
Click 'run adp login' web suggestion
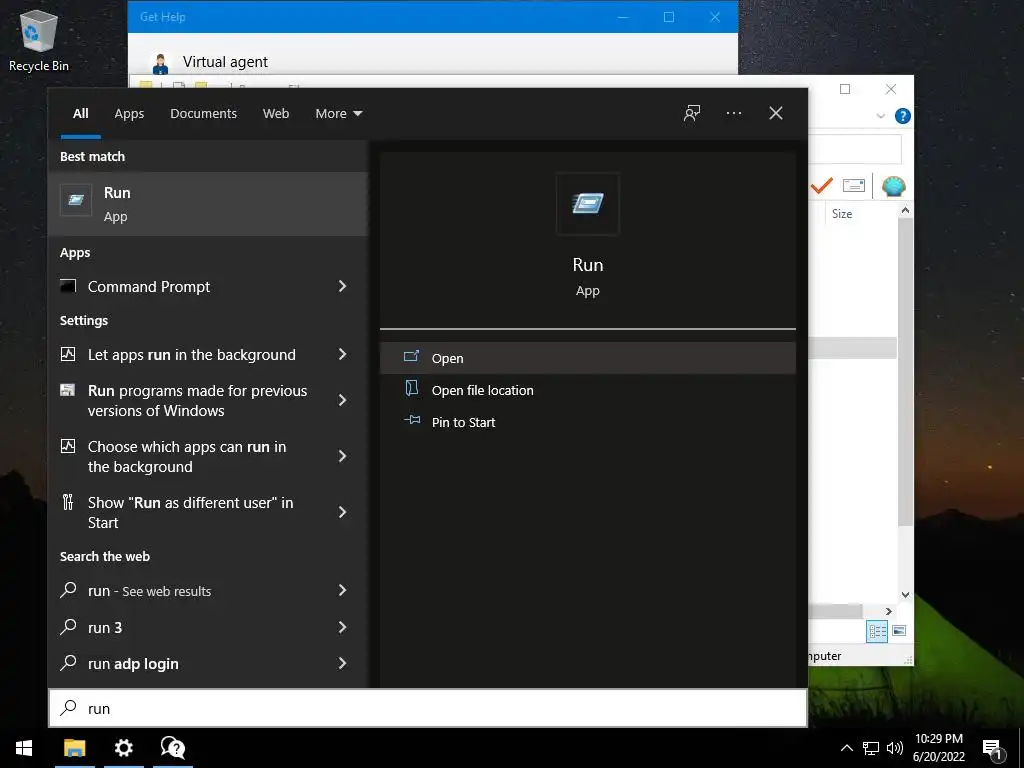click(x=133, y=664)
